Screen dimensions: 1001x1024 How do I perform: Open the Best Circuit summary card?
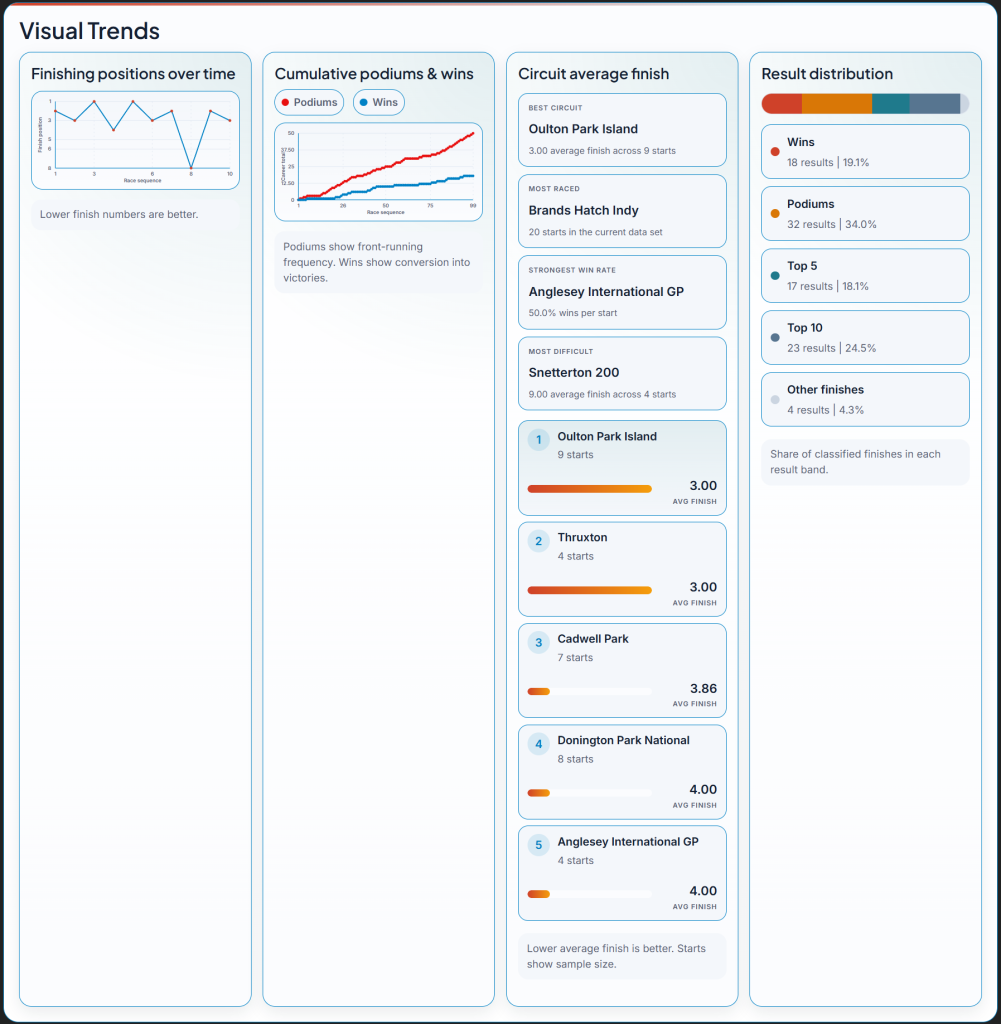pos(622,130)
